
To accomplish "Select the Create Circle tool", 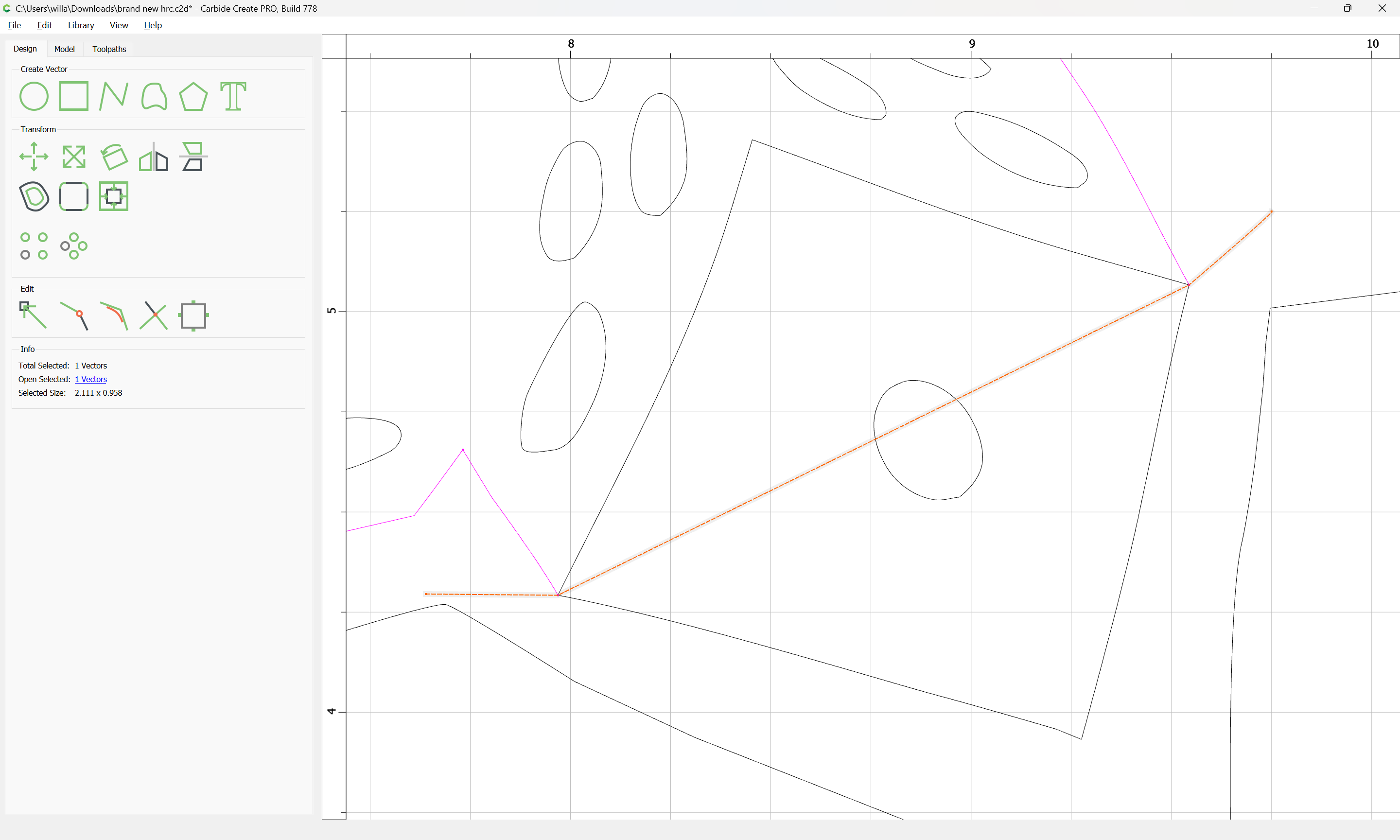I will (34, 96).
